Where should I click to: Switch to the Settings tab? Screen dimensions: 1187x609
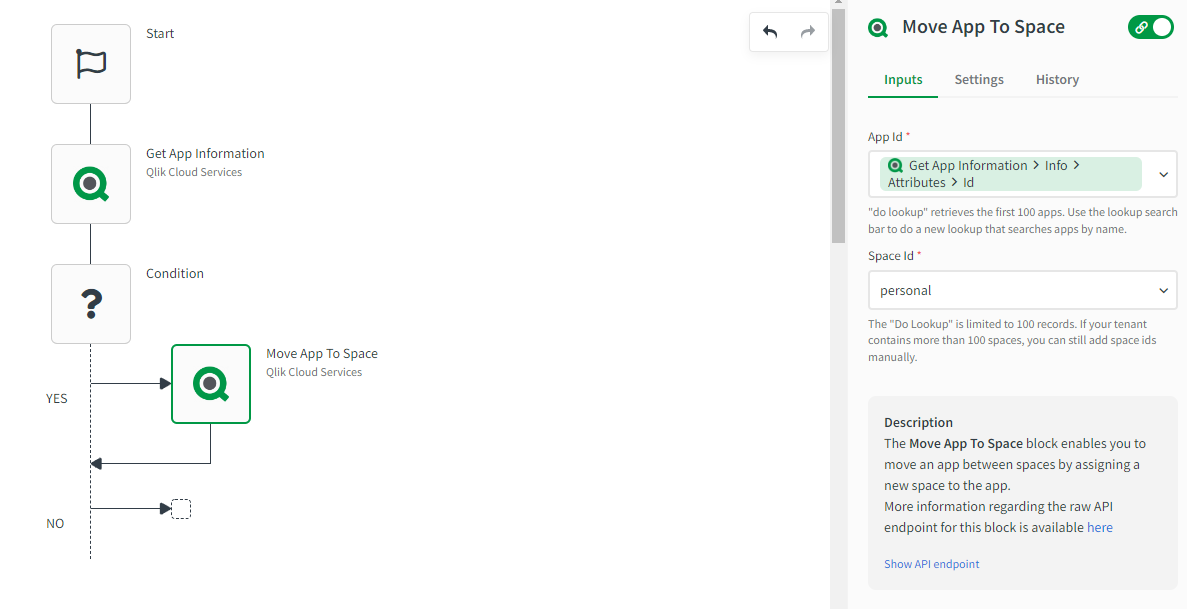[979, 80]
